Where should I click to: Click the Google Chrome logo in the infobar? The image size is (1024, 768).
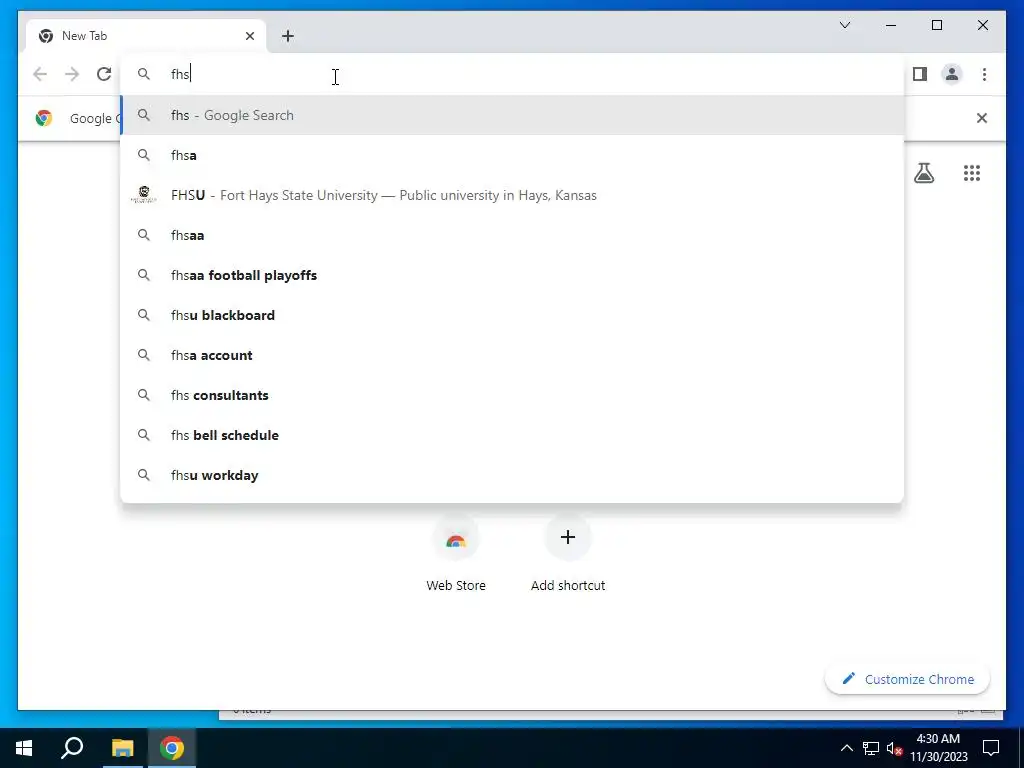point(44,118)
